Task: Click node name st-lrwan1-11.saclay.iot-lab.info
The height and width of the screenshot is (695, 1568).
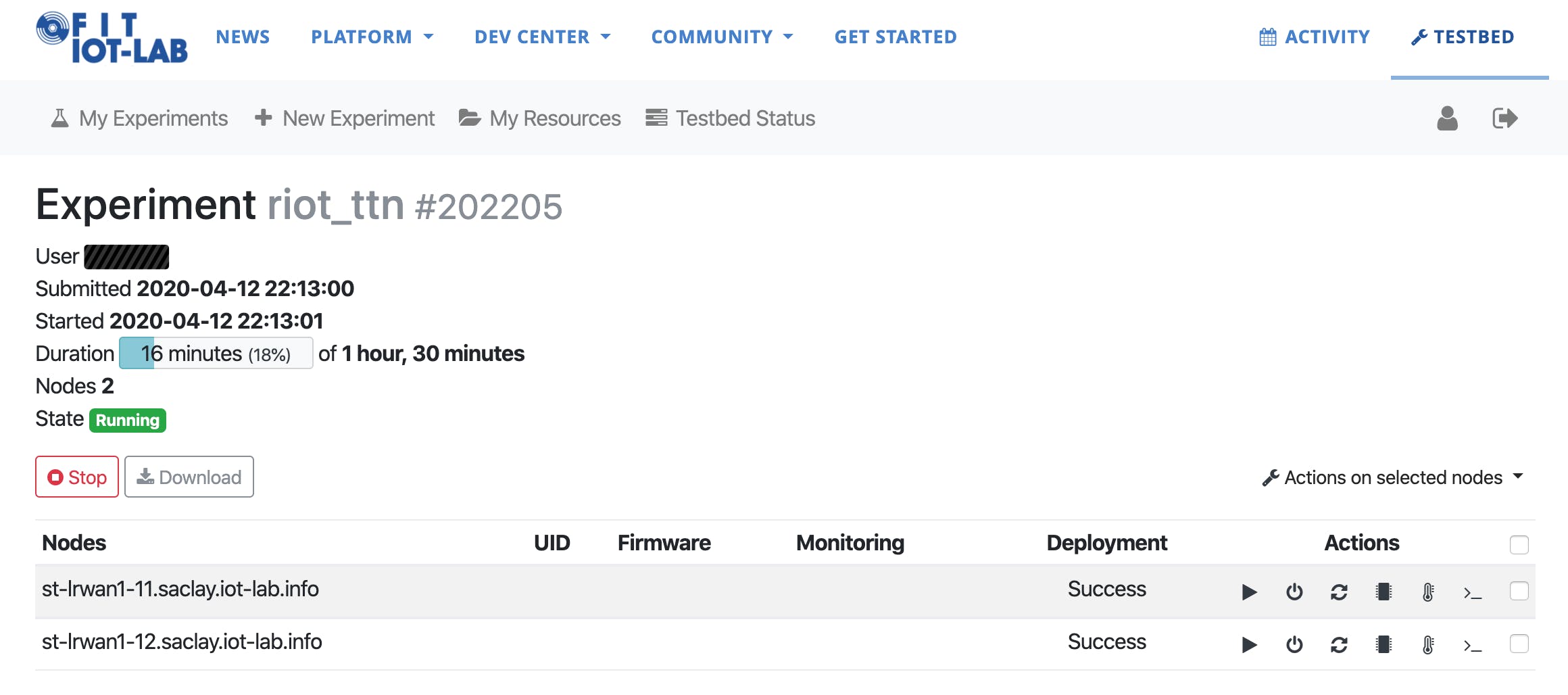Action: pyautogui.click(x=180, y=589)
